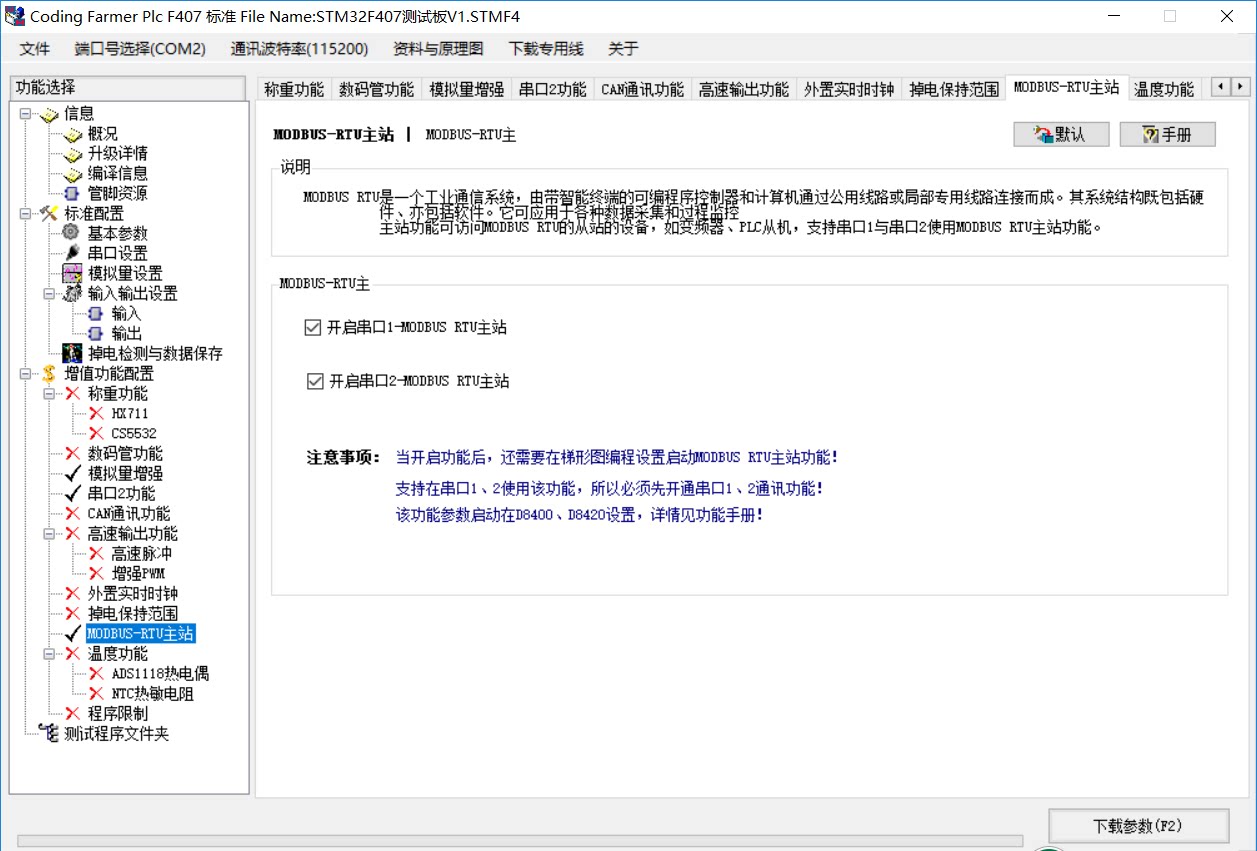This screenshot has height=851, width=1257.
Task: Click the red X beside 增强PWM
Action: pos(96,574)
